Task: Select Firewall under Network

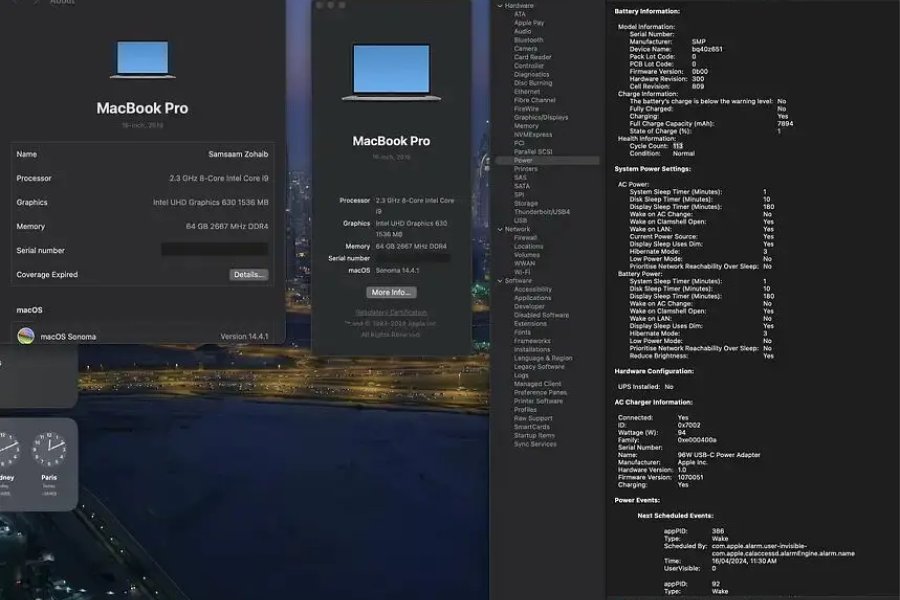Action: (x=525, y=238)
